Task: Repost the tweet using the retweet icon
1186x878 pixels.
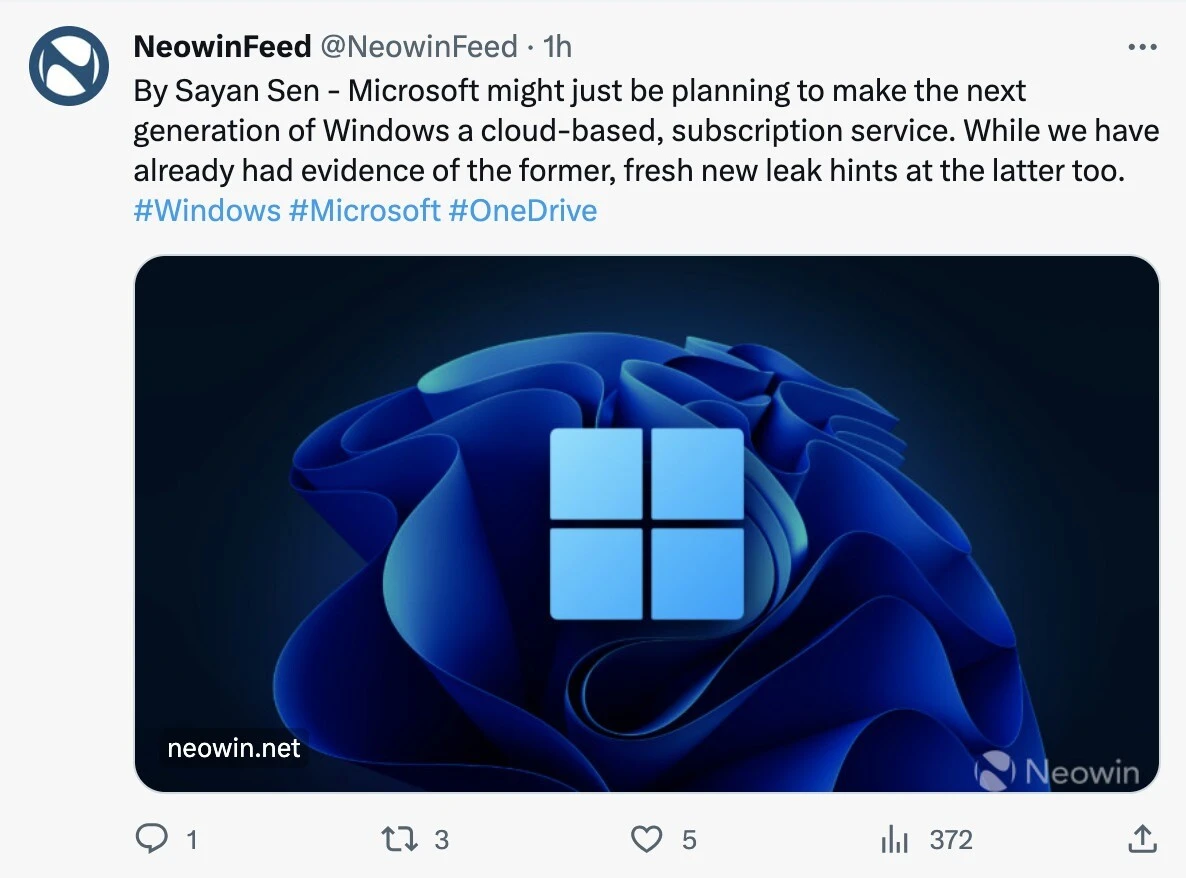Action: pos(402,839)
